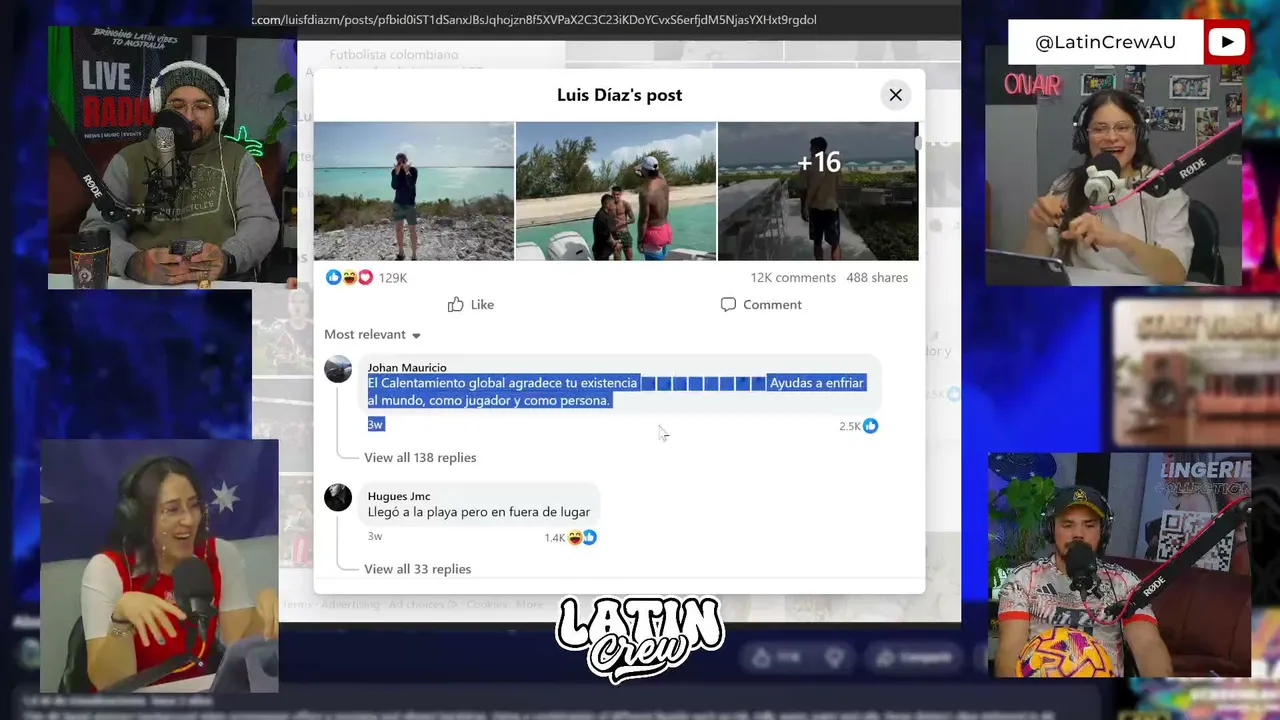Click the Hugues Jmc commenter name
1280x720 pixels.
coord(399,496)
